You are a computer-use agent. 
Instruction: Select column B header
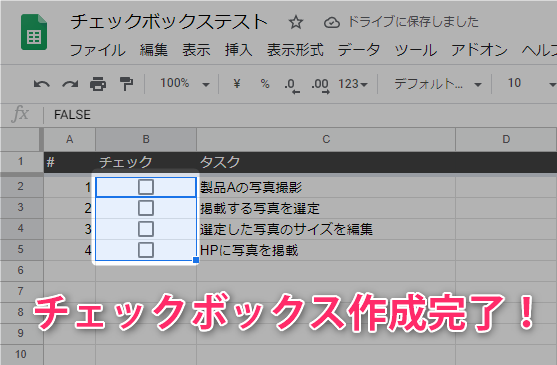(x=146, y=139)
